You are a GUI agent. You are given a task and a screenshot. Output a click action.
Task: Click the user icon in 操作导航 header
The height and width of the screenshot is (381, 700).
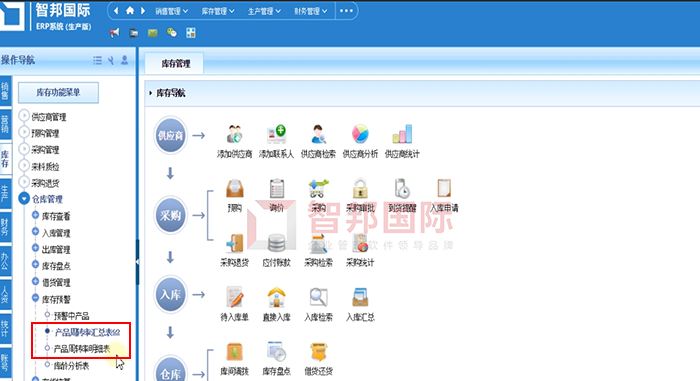[125, 60]
